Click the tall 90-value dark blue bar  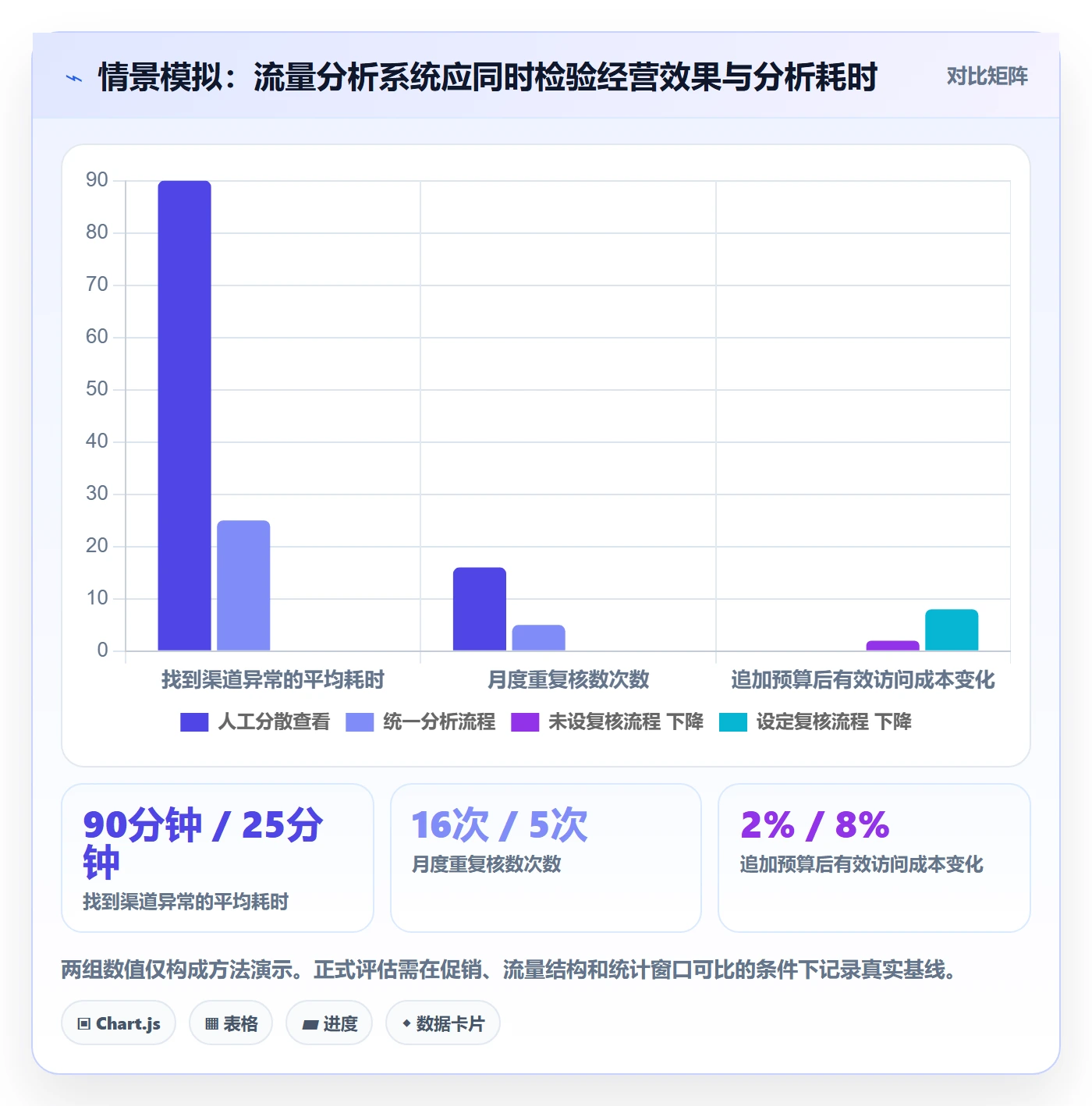(184, 416)
